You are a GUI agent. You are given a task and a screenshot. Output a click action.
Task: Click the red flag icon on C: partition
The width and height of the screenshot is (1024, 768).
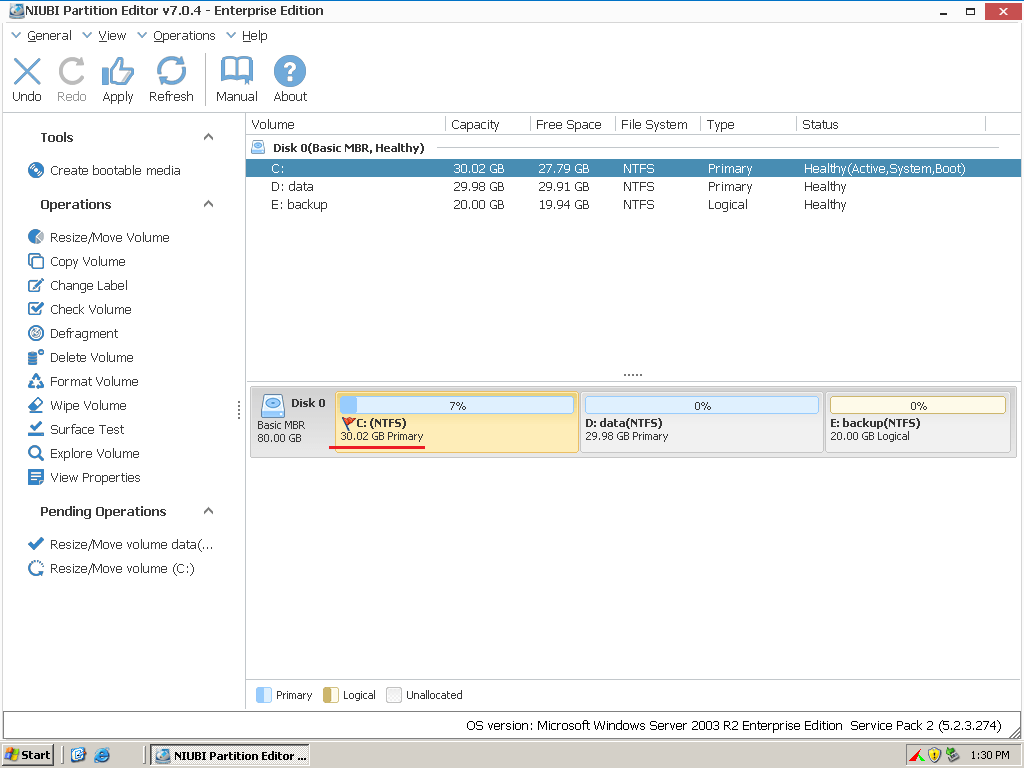click(348, 423)
